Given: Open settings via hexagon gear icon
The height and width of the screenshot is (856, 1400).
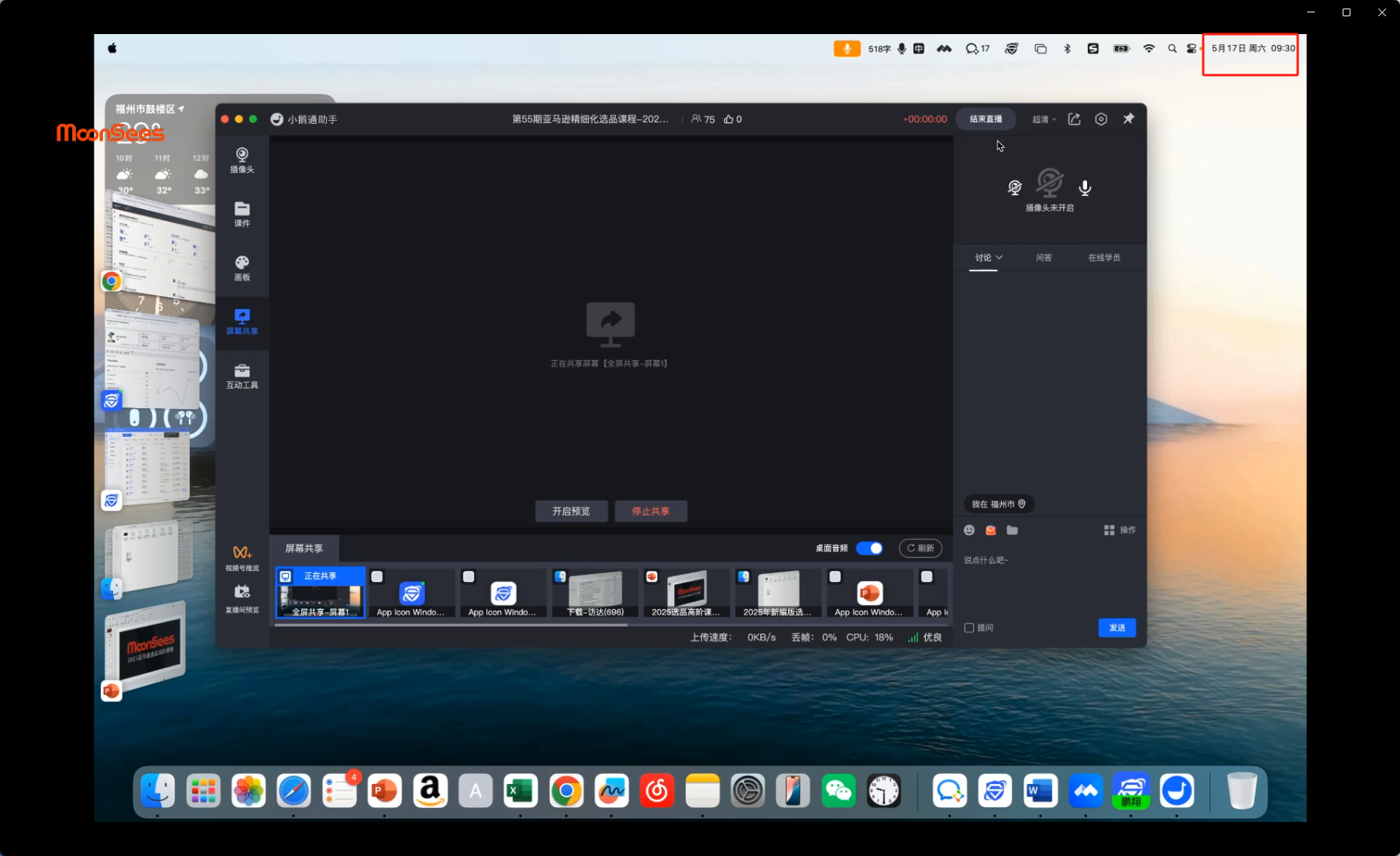Looking at the screenshot, I should pos(1101,119).
